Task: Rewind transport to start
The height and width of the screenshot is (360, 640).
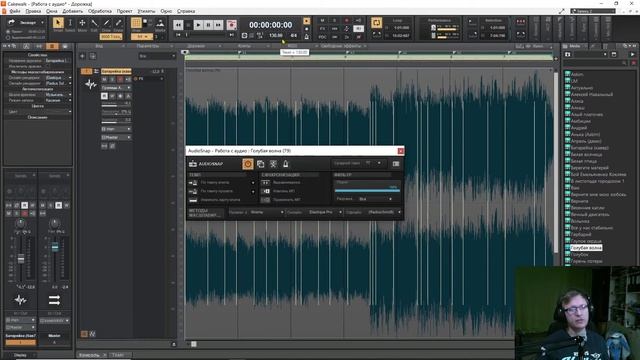Action: click(178, 25)
